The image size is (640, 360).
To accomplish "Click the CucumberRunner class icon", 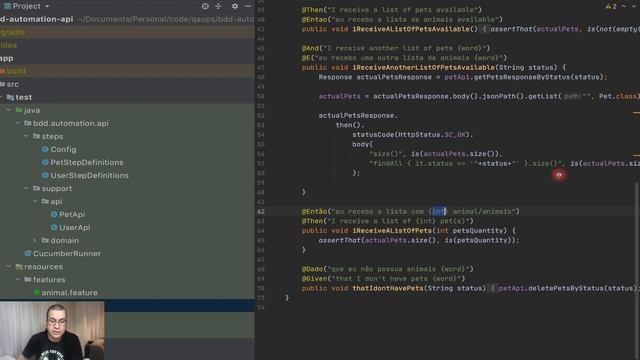I will click(x=28, y=253).
